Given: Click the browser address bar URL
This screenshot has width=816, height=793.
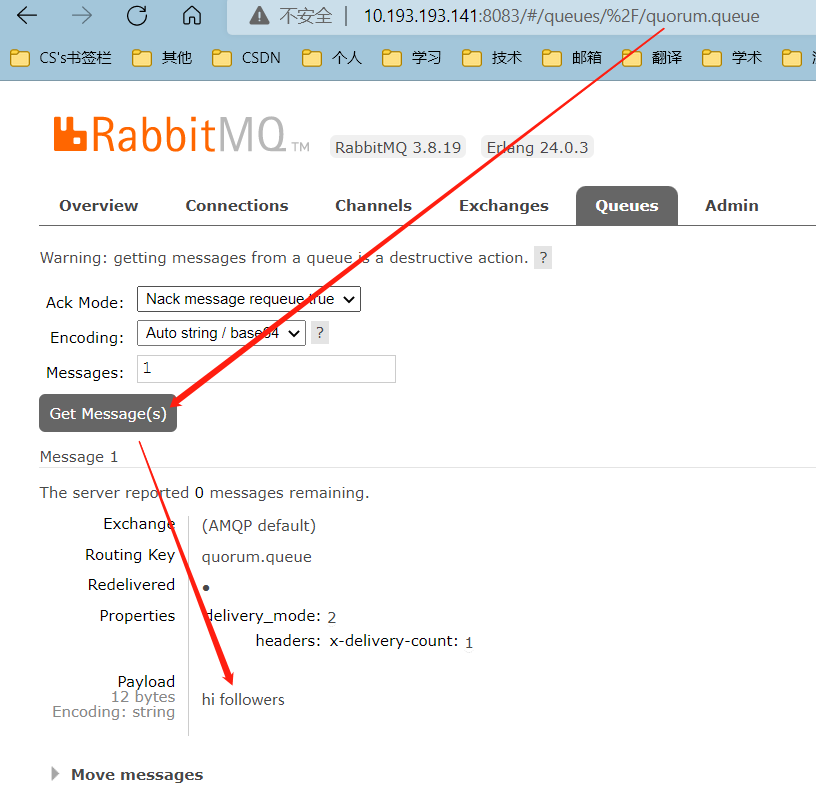Looking at the screenshot, I should click(x=562, y=16).
